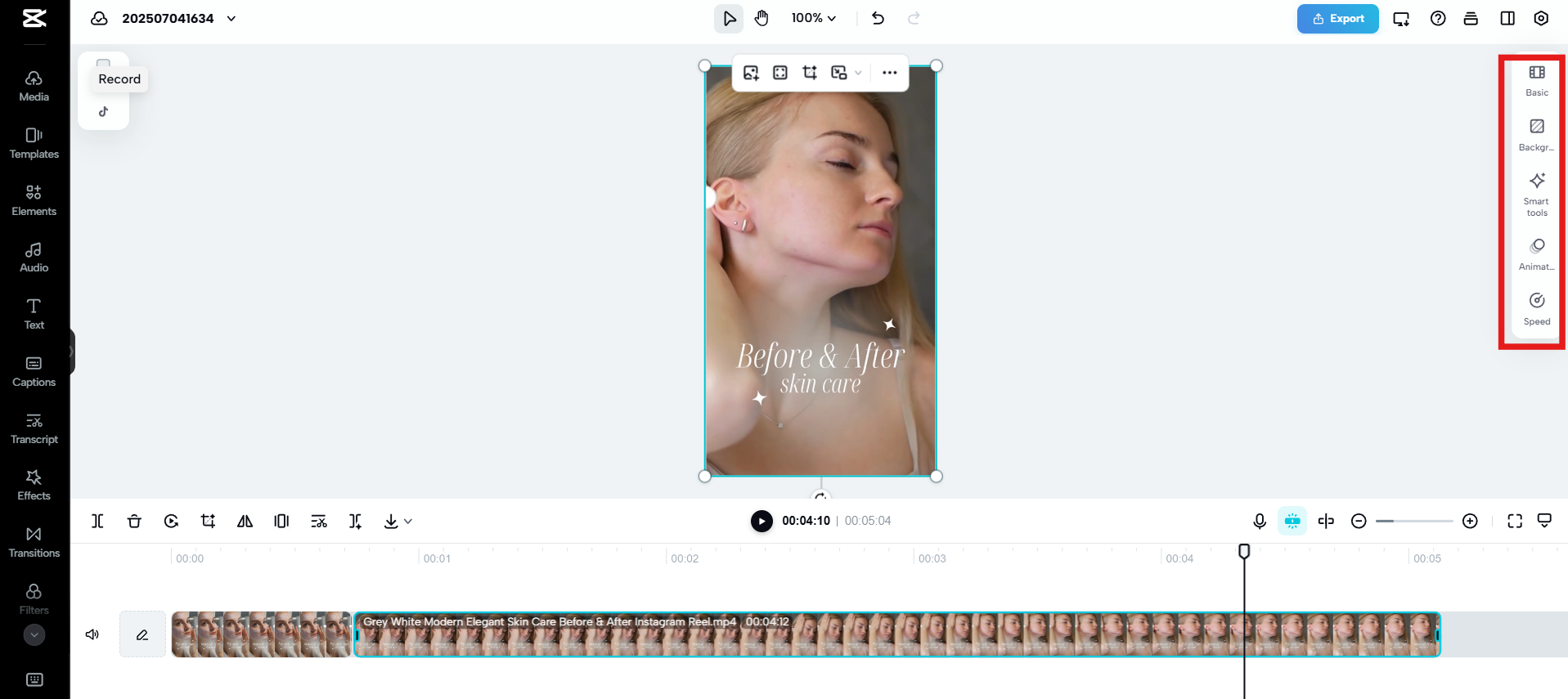Open the project name 202507041634 dropdown
Screen dimensions: 1568x699
coord(231,18)
